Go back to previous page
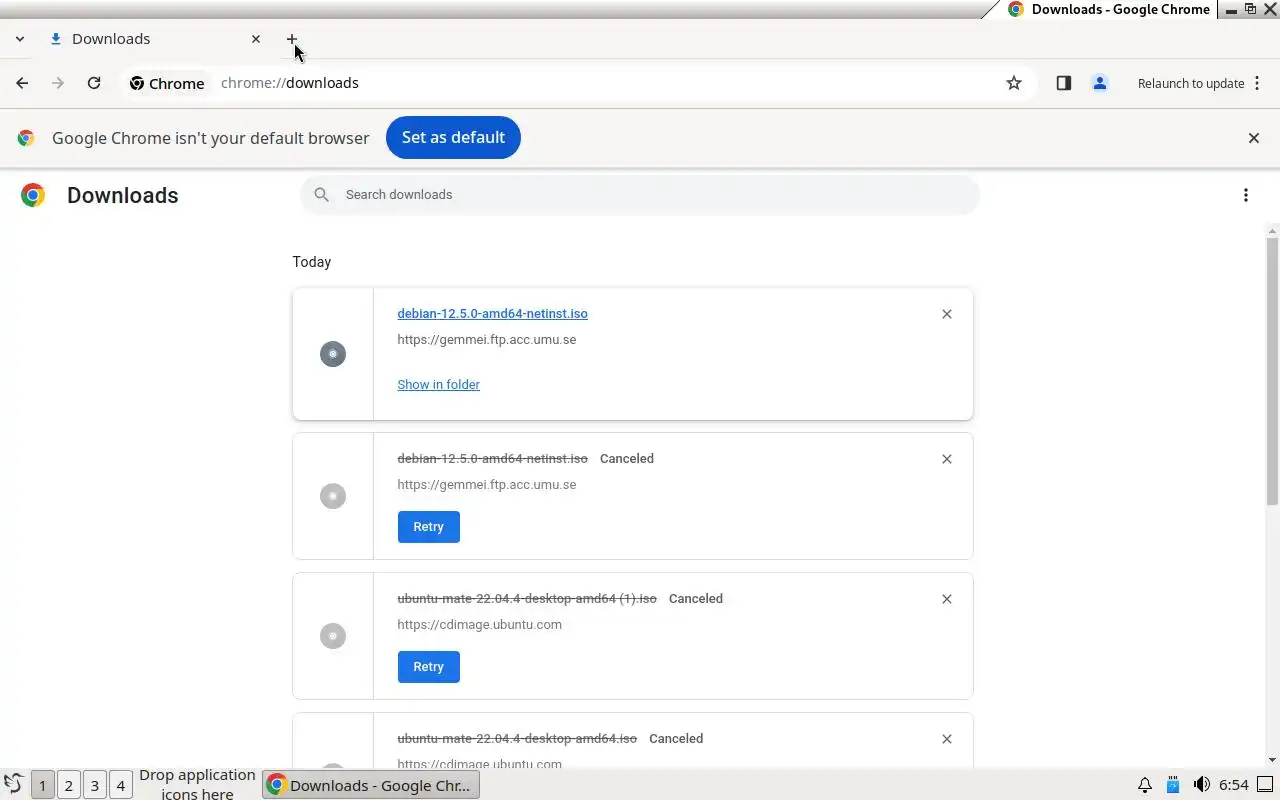 pos(22,83)
